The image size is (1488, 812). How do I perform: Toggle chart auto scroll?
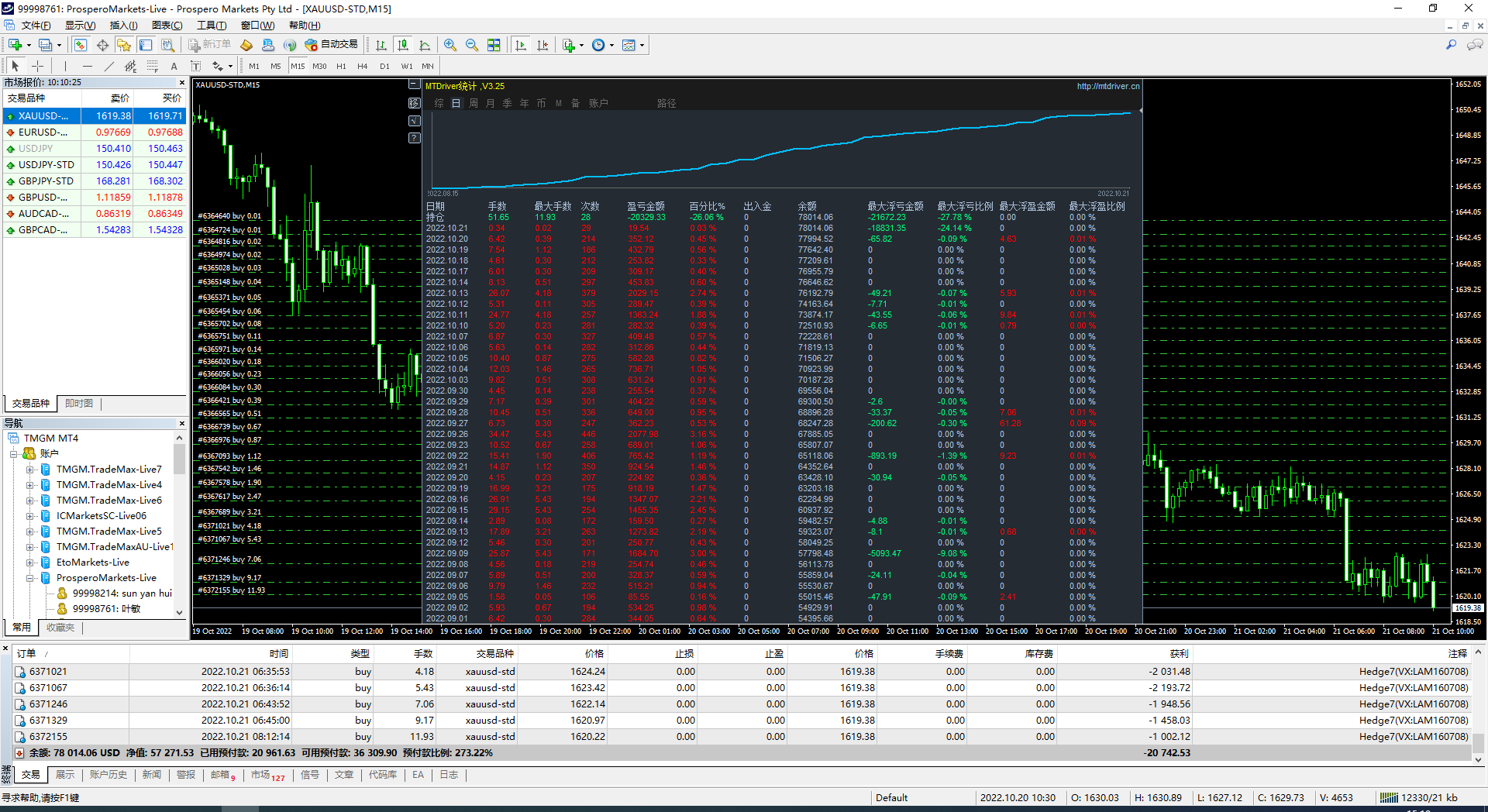click(521, 46)
